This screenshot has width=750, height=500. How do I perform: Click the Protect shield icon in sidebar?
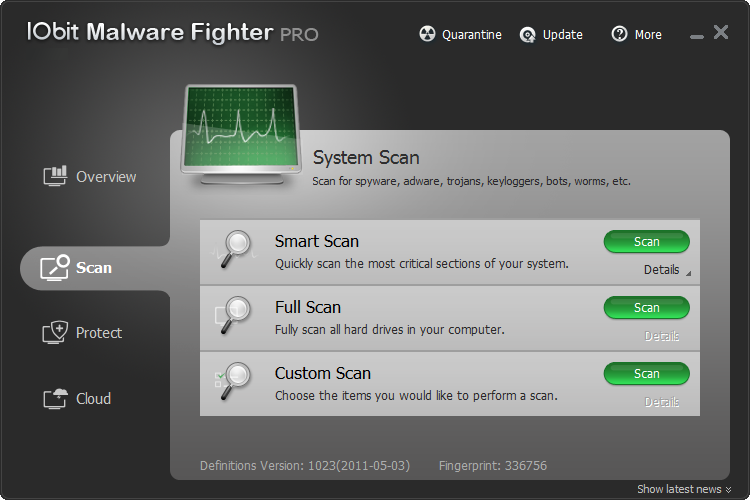pyautogui.click(x=55, y=333)
